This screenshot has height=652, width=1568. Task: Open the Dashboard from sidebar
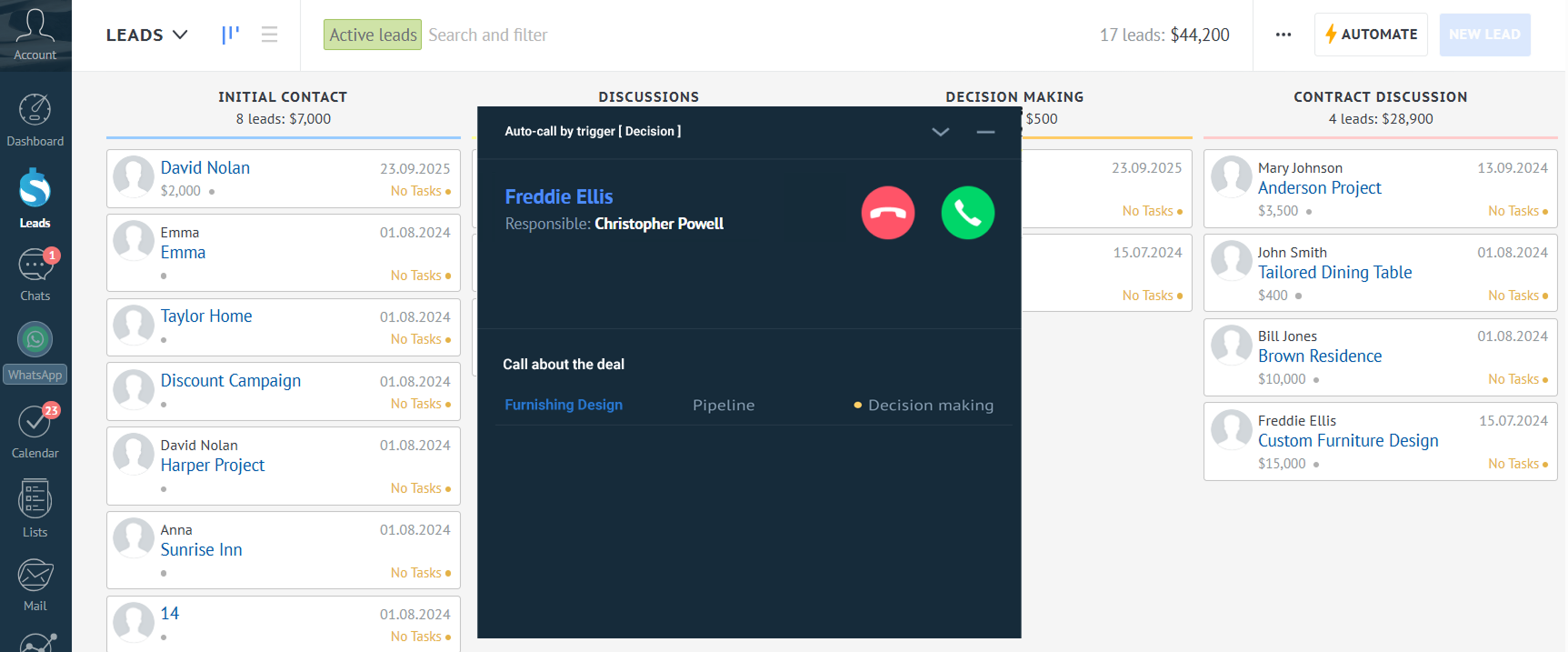pyautogui.click(x=35, y=120)
